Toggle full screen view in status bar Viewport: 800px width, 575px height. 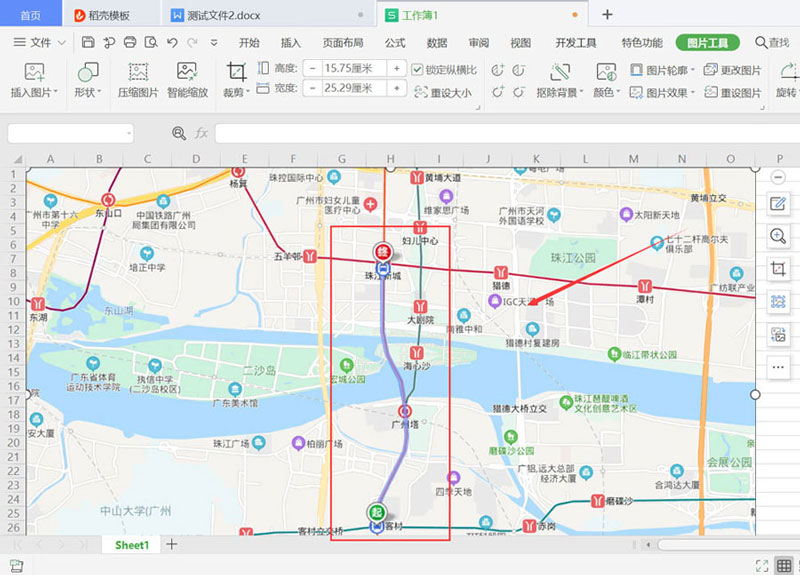pos(762,566)
